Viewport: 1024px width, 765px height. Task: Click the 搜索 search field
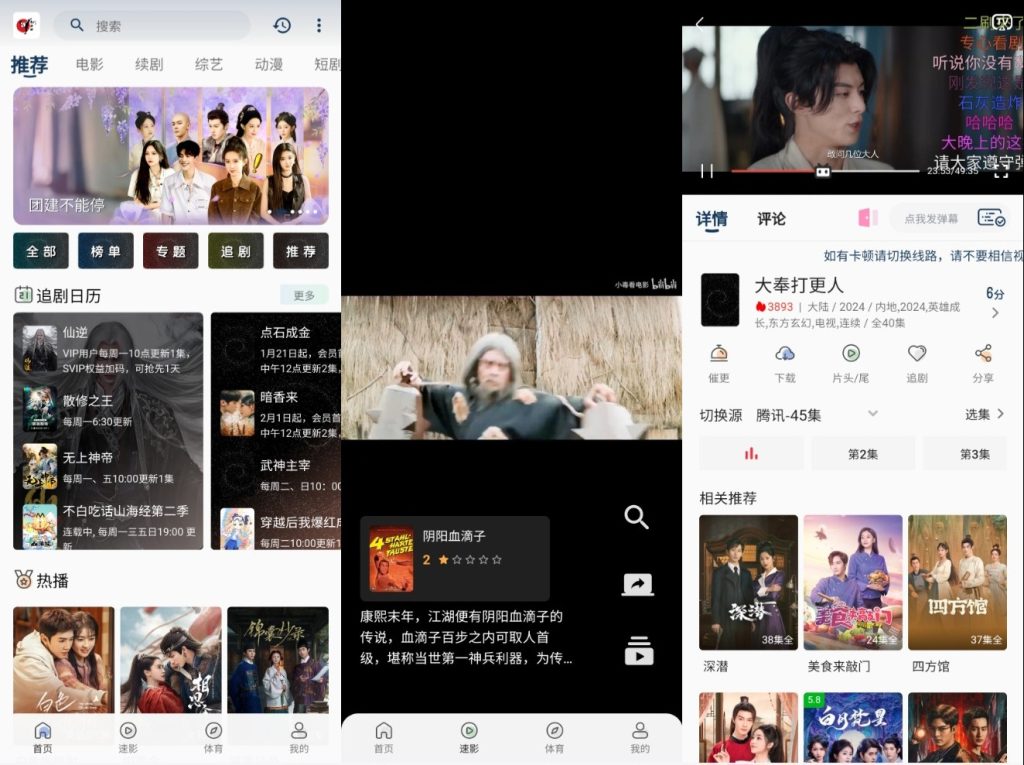coord(152,25)
